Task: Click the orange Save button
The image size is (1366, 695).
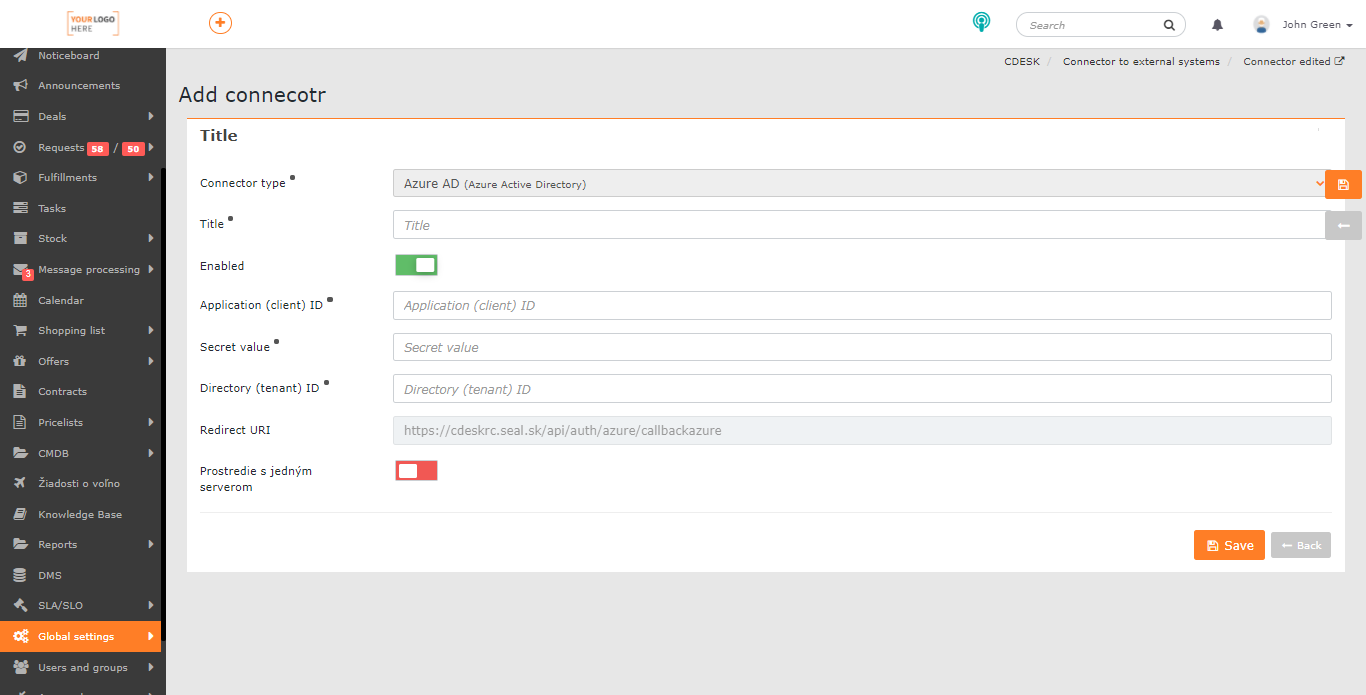Action: pos(1229,545)
